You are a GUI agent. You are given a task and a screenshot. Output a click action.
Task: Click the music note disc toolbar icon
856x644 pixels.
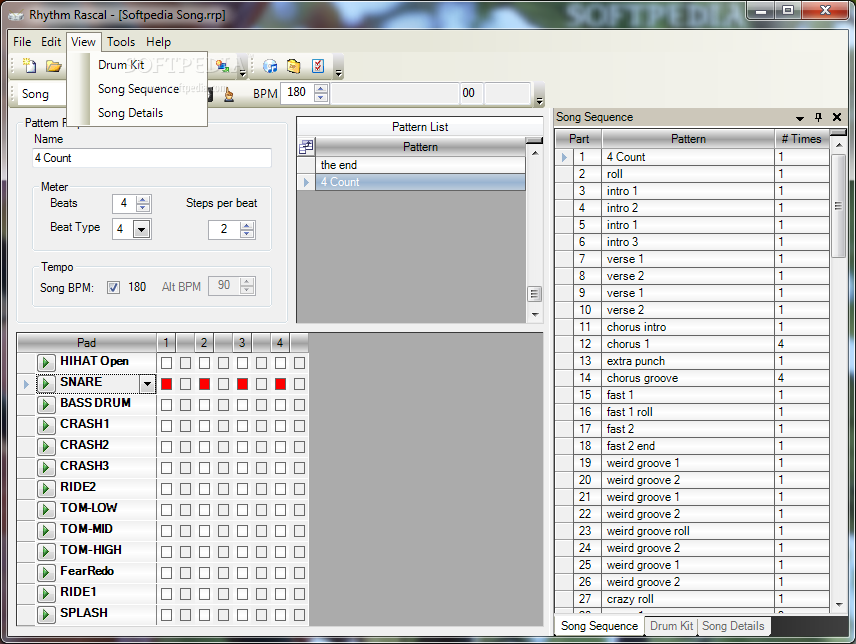(270, 66)
